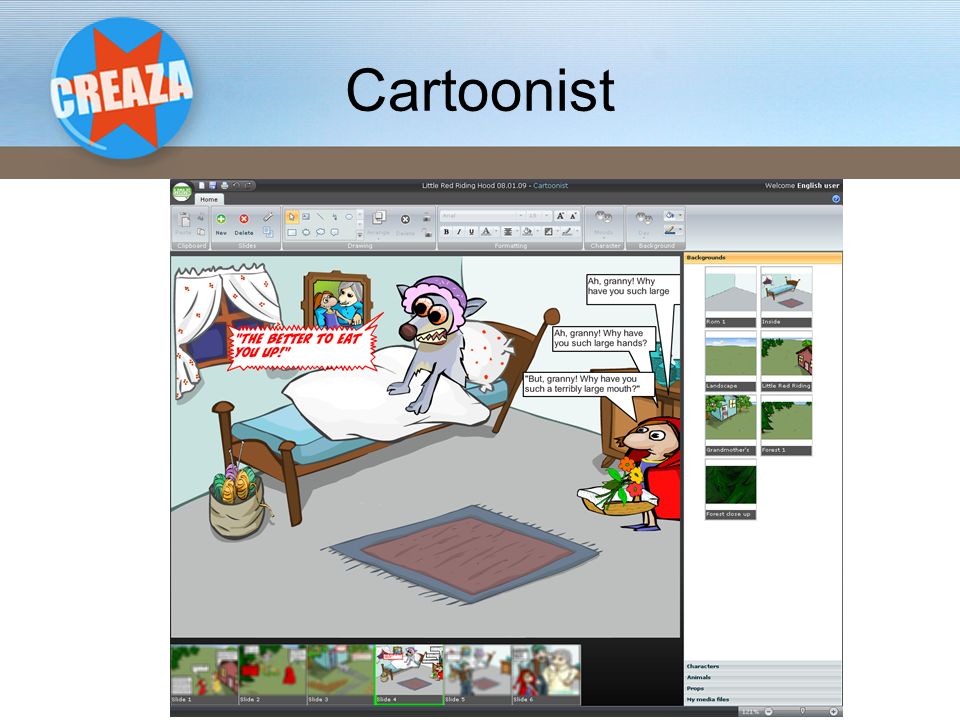The image size is (960, 720).
Task: Click the new document icon in quick access bar
Action: coord(201,185)
